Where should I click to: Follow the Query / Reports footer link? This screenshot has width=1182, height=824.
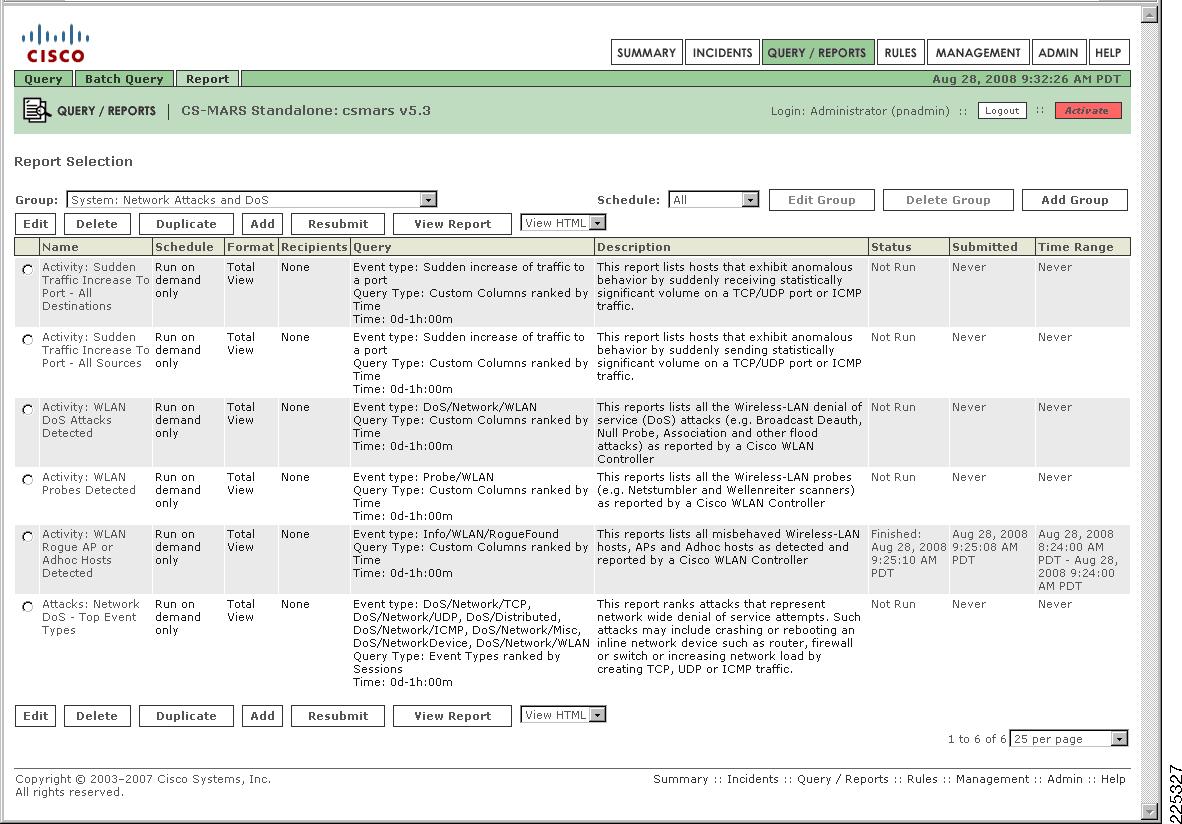coord(843,780)
